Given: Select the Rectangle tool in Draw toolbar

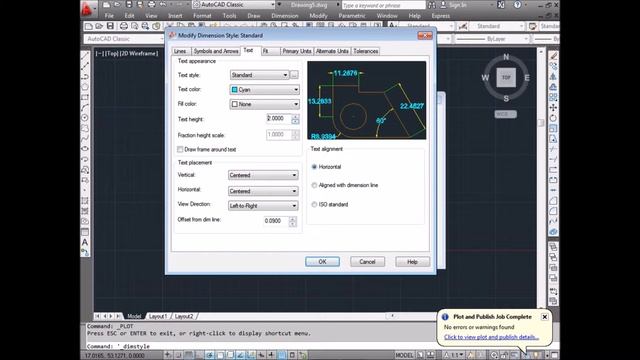Looking at the screenshot, I should (85, 98).
